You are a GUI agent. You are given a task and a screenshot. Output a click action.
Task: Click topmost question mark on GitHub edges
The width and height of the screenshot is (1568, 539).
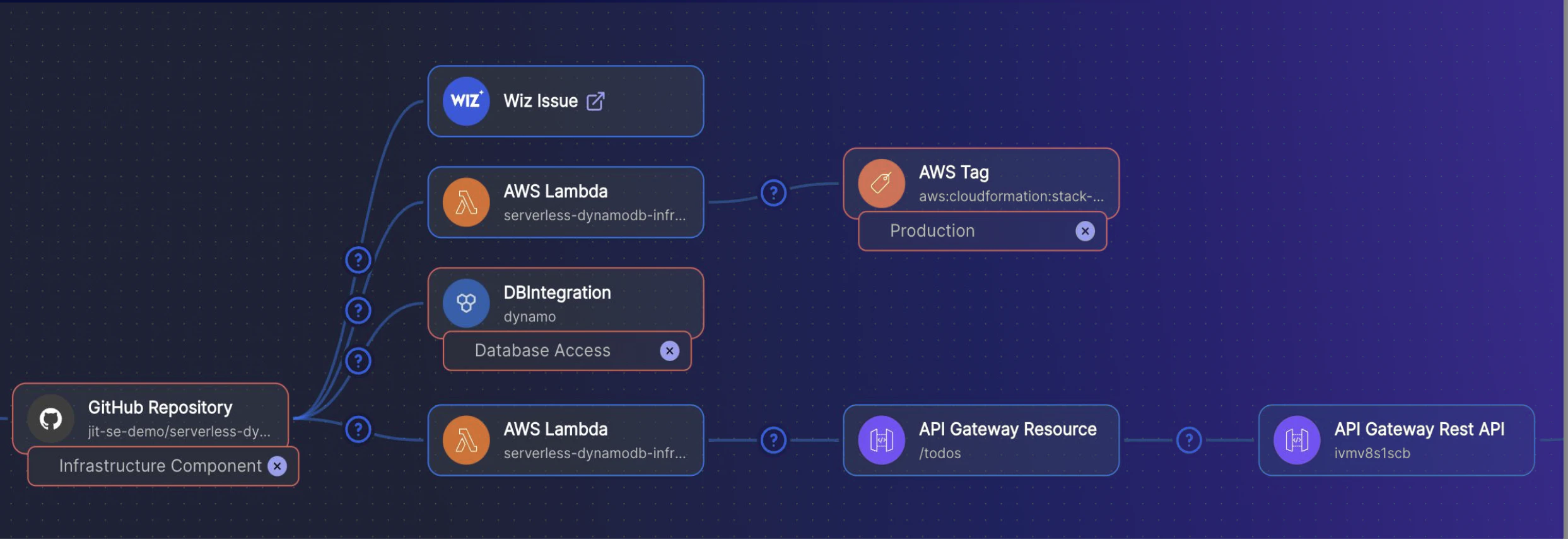pos(358,259)
